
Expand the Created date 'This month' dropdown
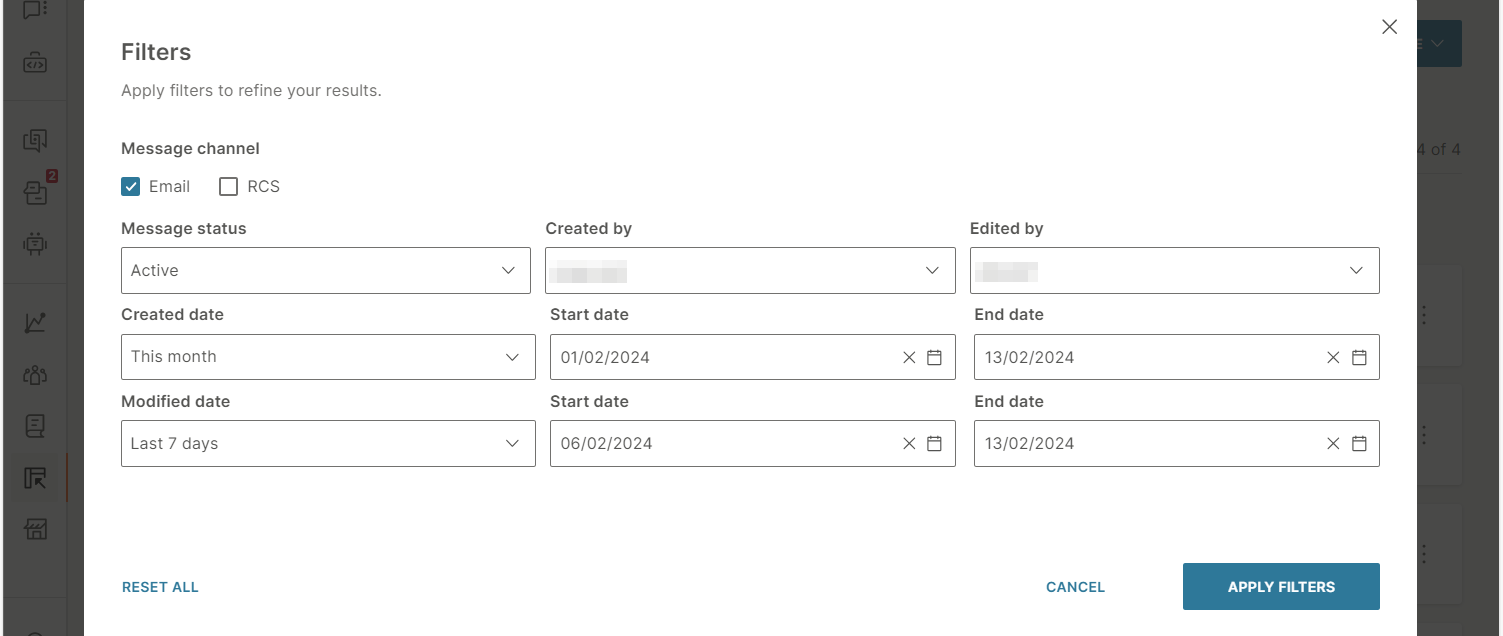328,357
